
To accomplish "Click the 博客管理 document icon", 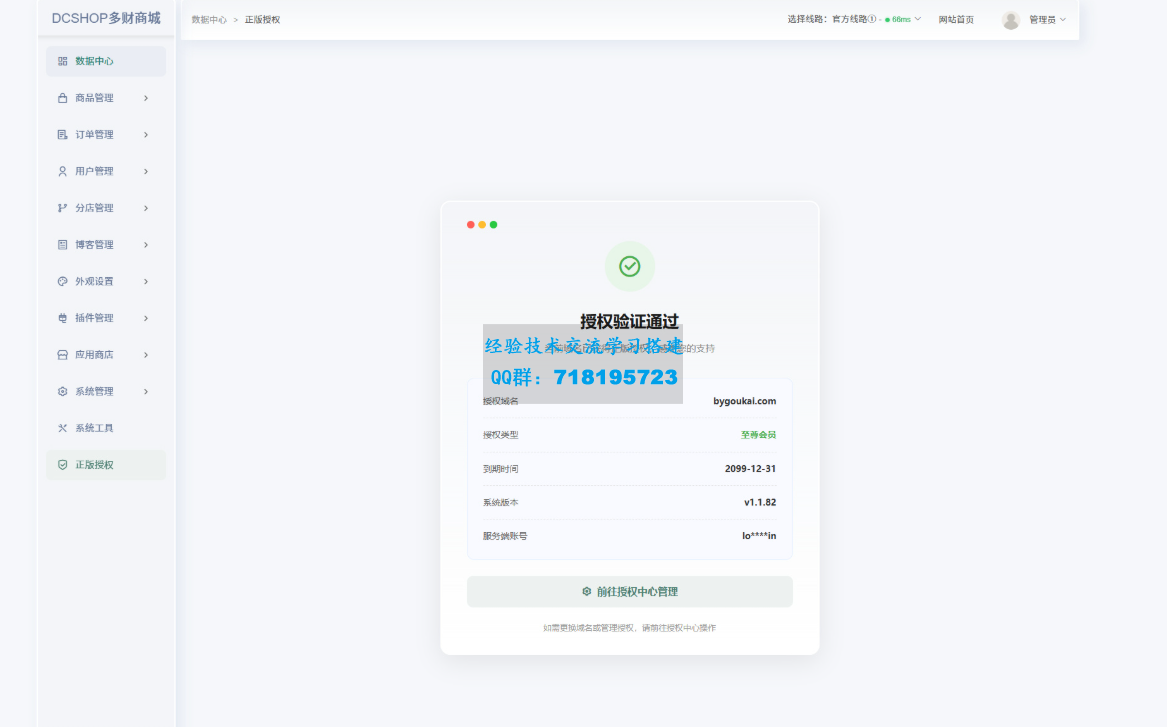I will [x=63, y=244].
